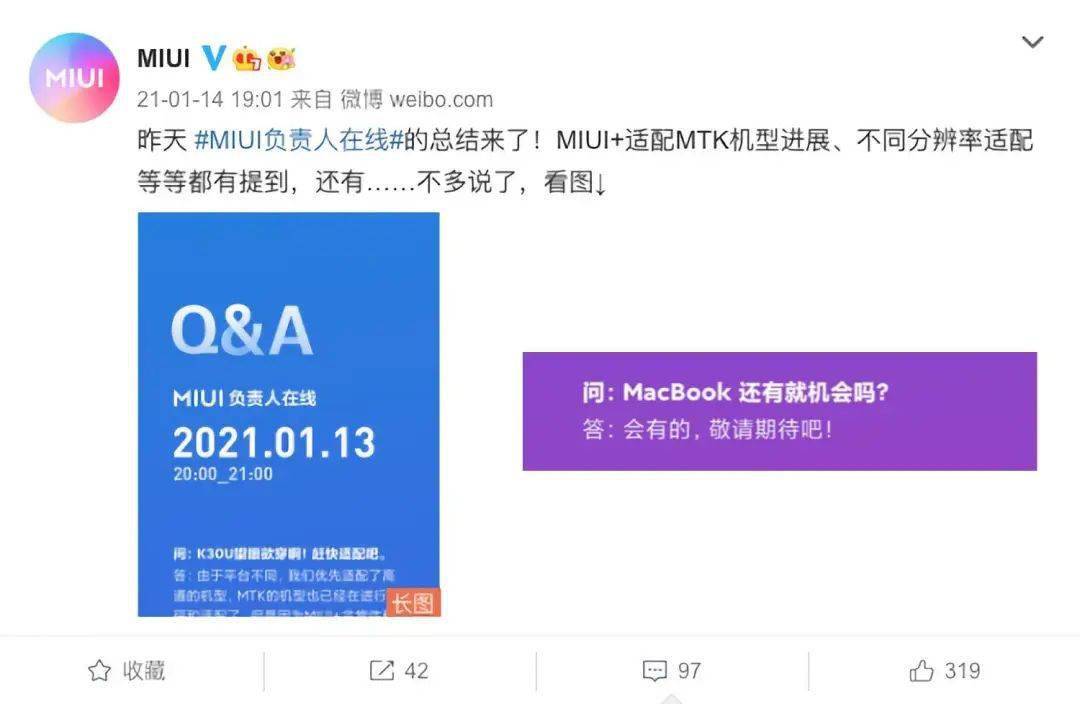Open the MIUI username link
Image resolution: width=1080 pixels, height=704 pixels.
(164, 59)
